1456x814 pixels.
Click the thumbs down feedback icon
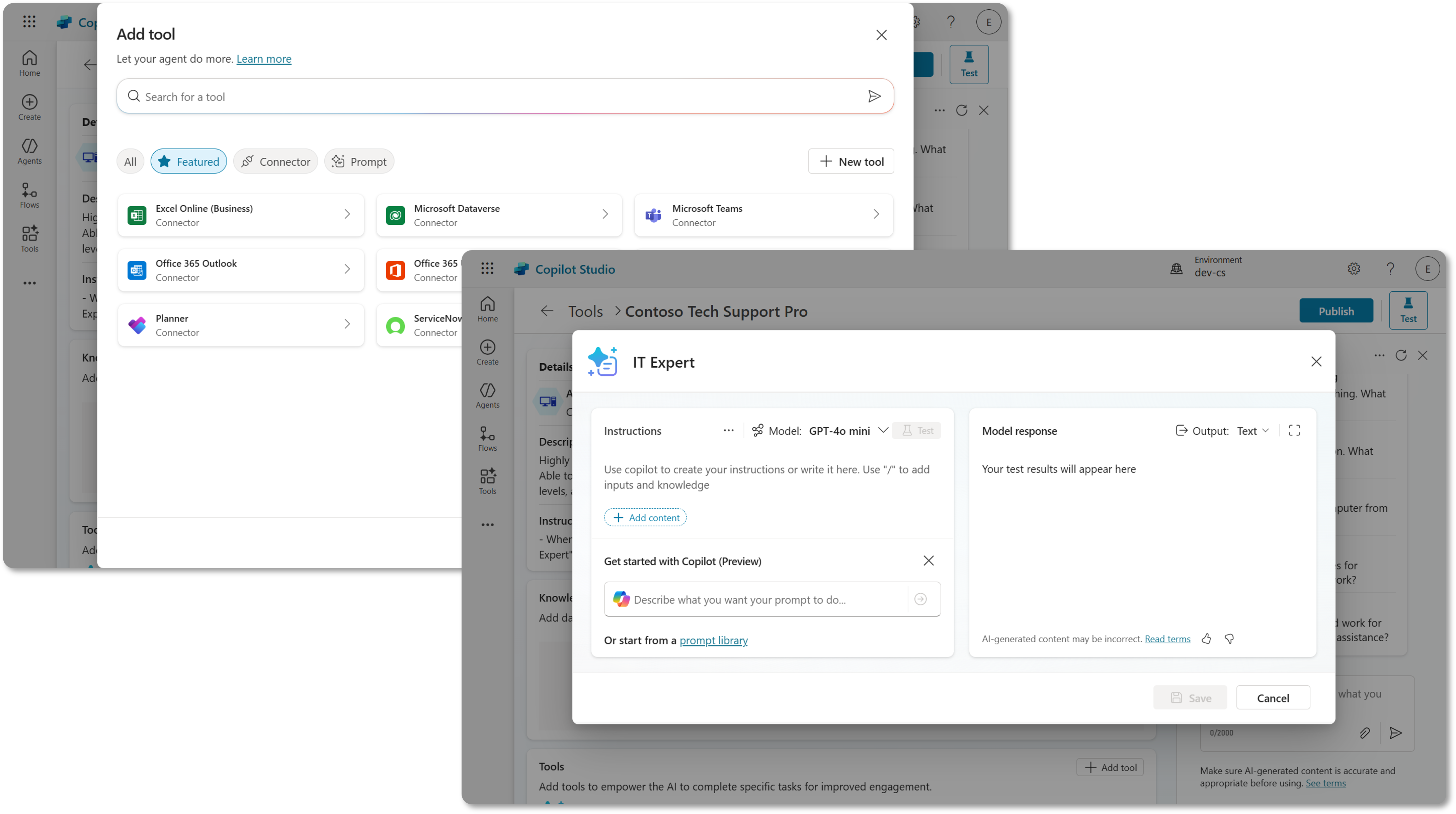coord(1229,639)
